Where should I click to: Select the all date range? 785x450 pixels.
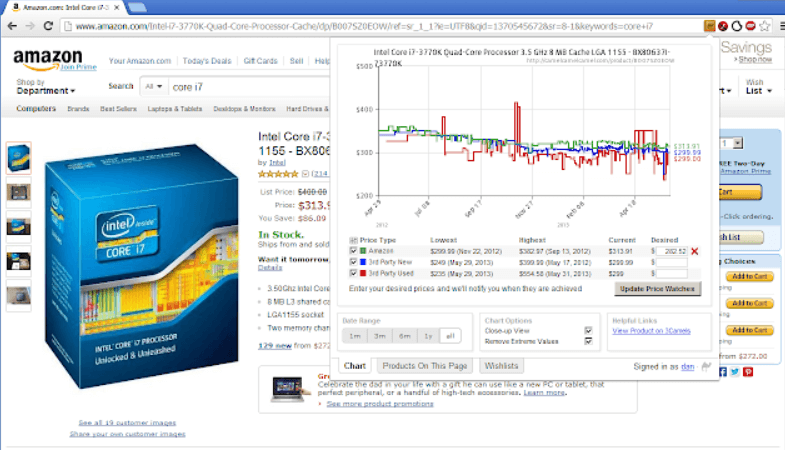tap(450, 336)
